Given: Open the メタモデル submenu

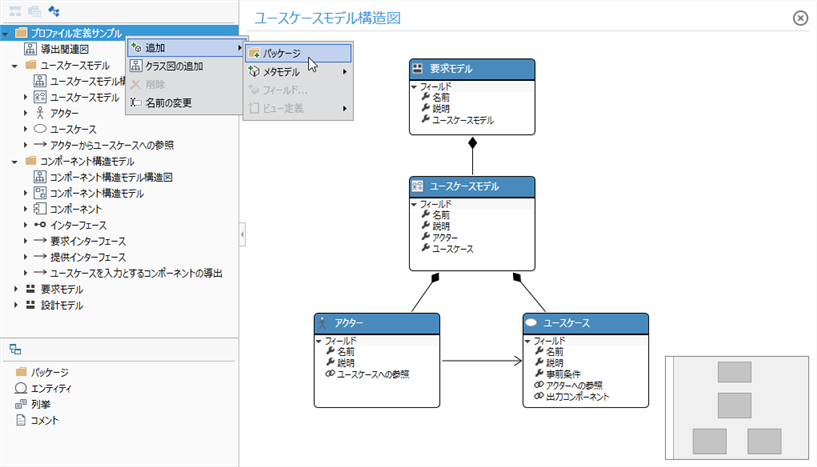Looking at the screenshot, I should (297, 71).
